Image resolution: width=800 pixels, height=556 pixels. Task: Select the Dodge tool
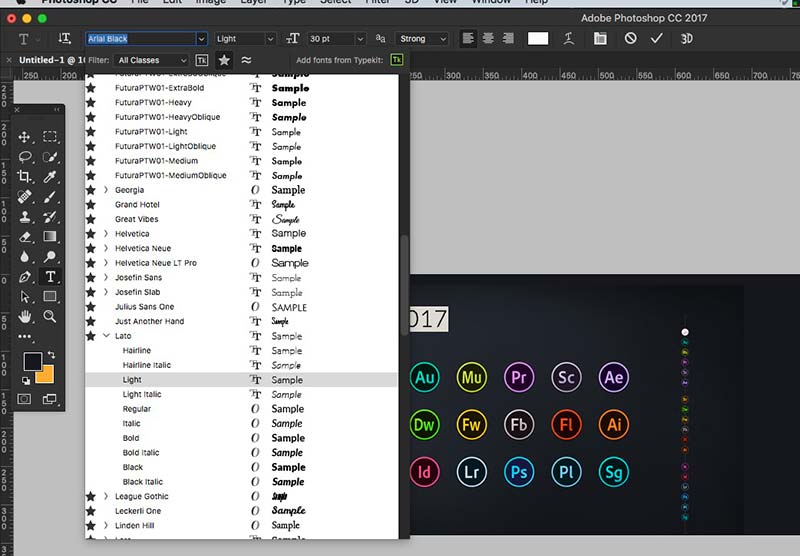click(x=50, y=257)
